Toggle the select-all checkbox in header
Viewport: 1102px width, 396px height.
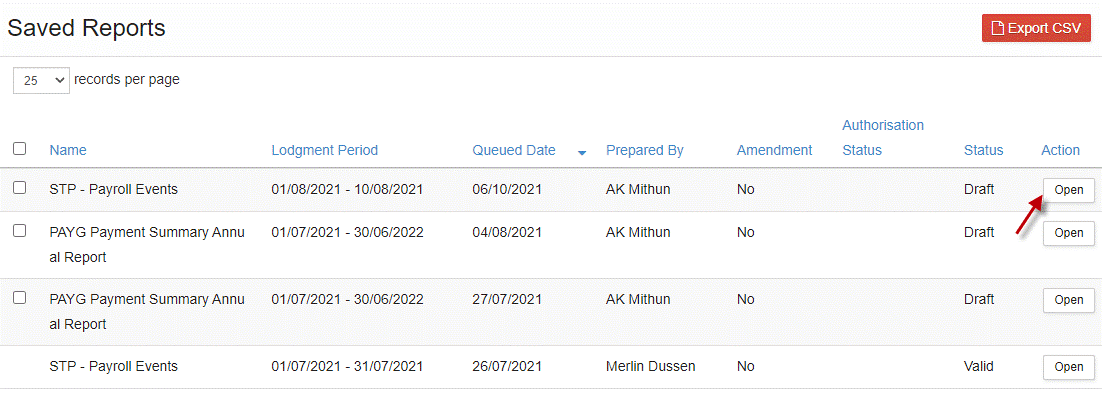20,148
